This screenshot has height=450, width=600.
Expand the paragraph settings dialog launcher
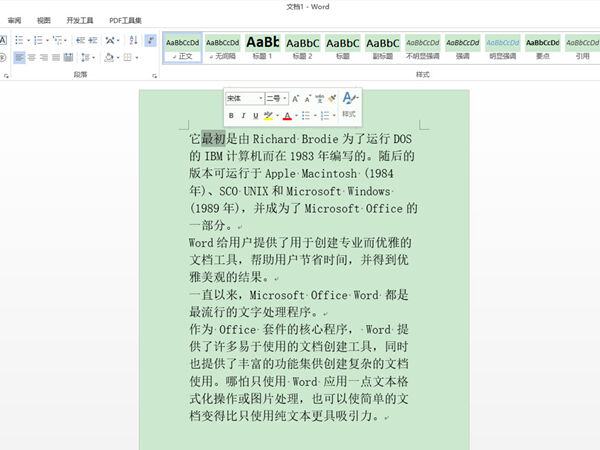click(153, 75)
